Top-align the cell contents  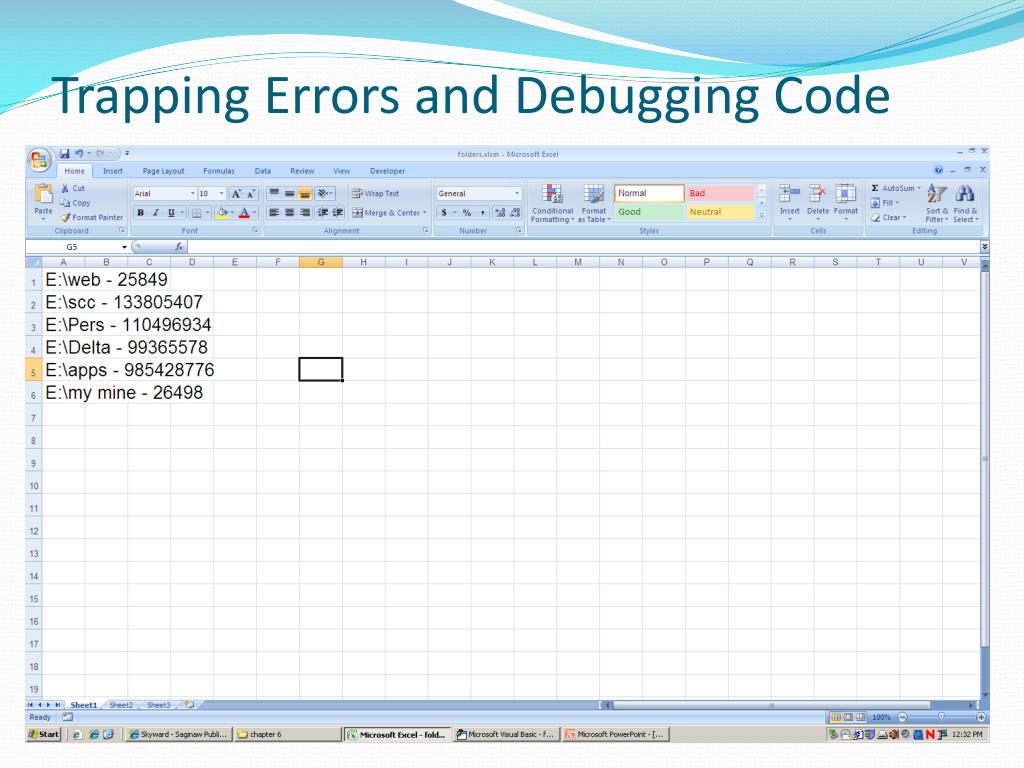pyautogui.click(x=274, y=193)
